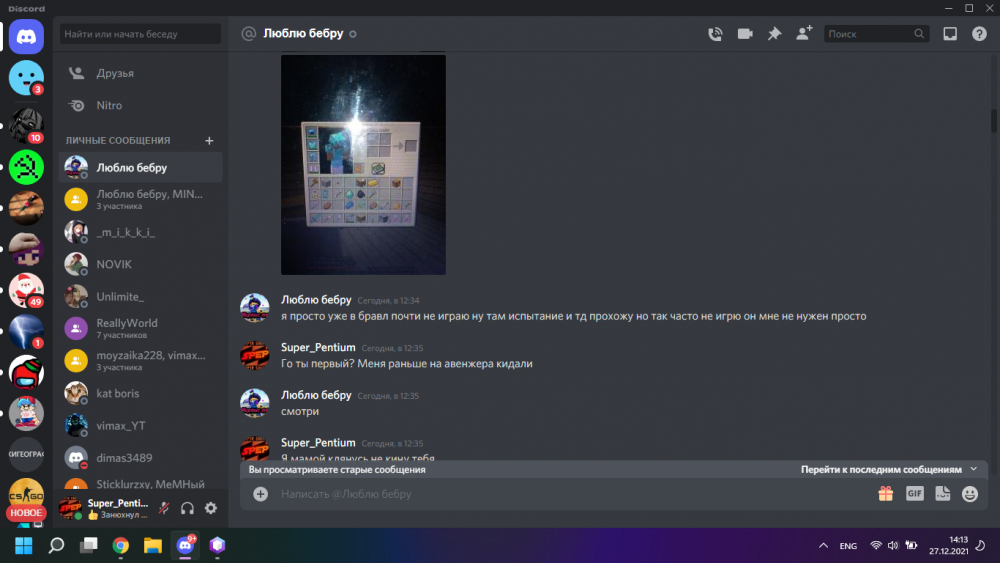Open Люблю бебру avatar beside смотри message
1000x563 pixels.
click(x=254, y=403)
